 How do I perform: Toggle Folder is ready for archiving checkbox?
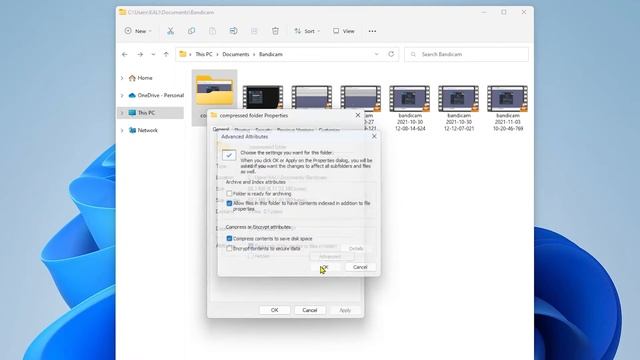[229, 193]
